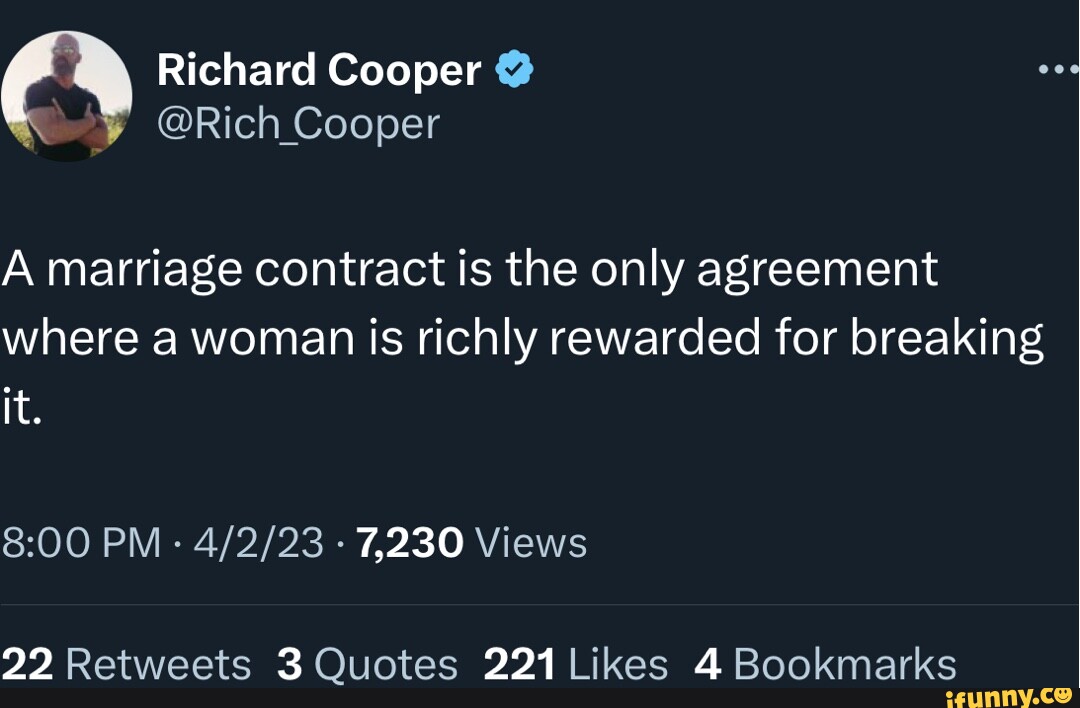This screenshot has width=1080, height=708.
Task: Click the word "breaking" in the tweet
Action: (945, 339)
